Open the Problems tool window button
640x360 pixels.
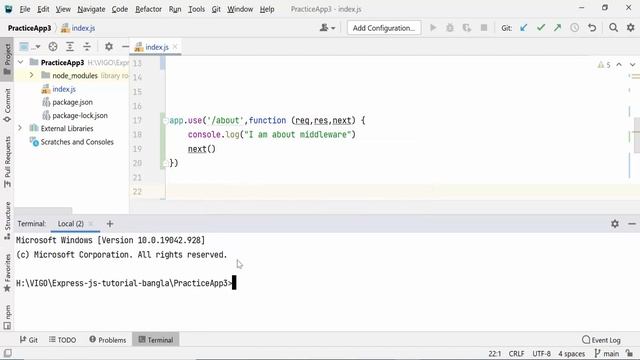tap(107, 340)
